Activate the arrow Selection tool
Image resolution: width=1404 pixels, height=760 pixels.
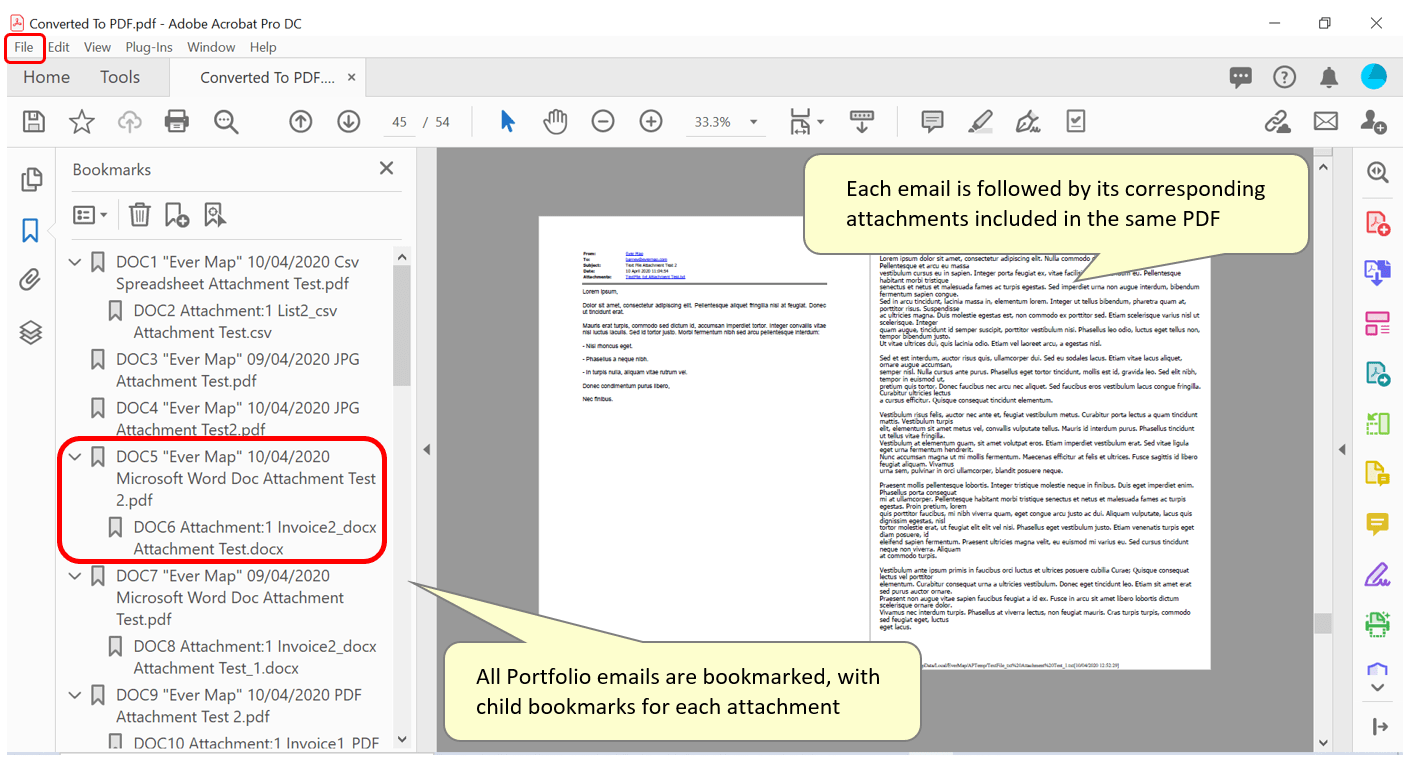pos(508,122)
